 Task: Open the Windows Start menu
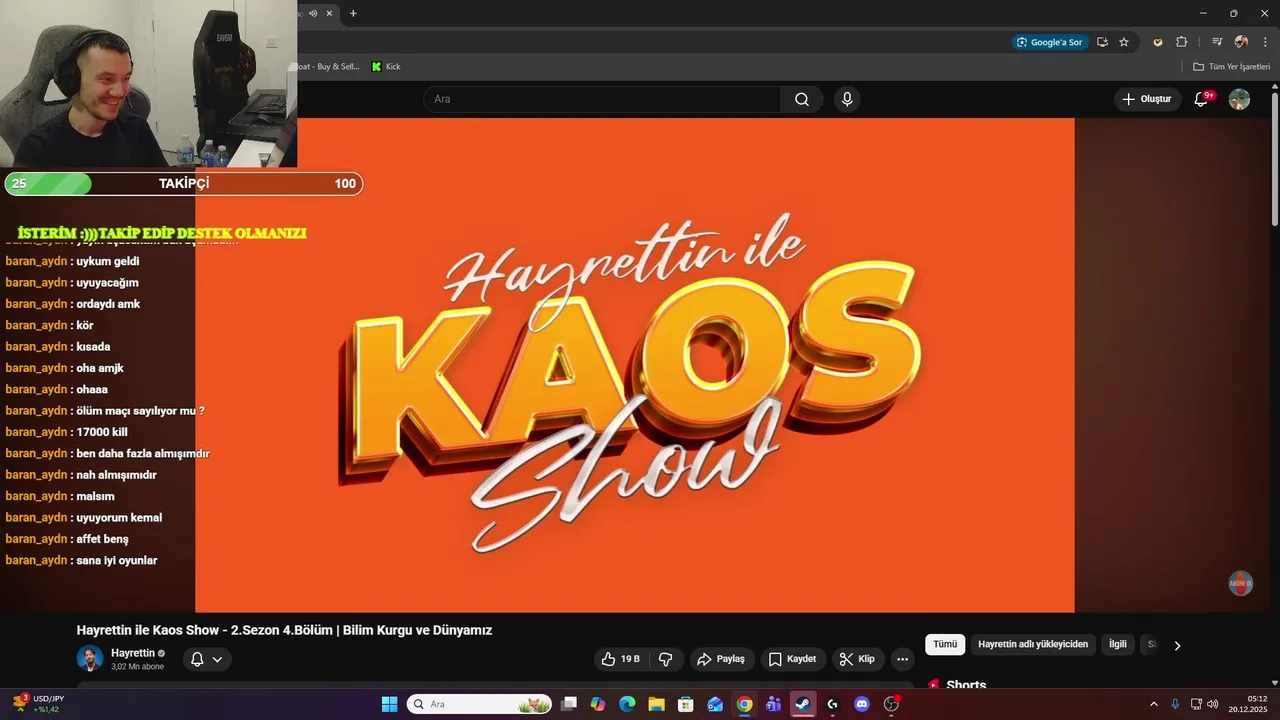coord(390,704)
